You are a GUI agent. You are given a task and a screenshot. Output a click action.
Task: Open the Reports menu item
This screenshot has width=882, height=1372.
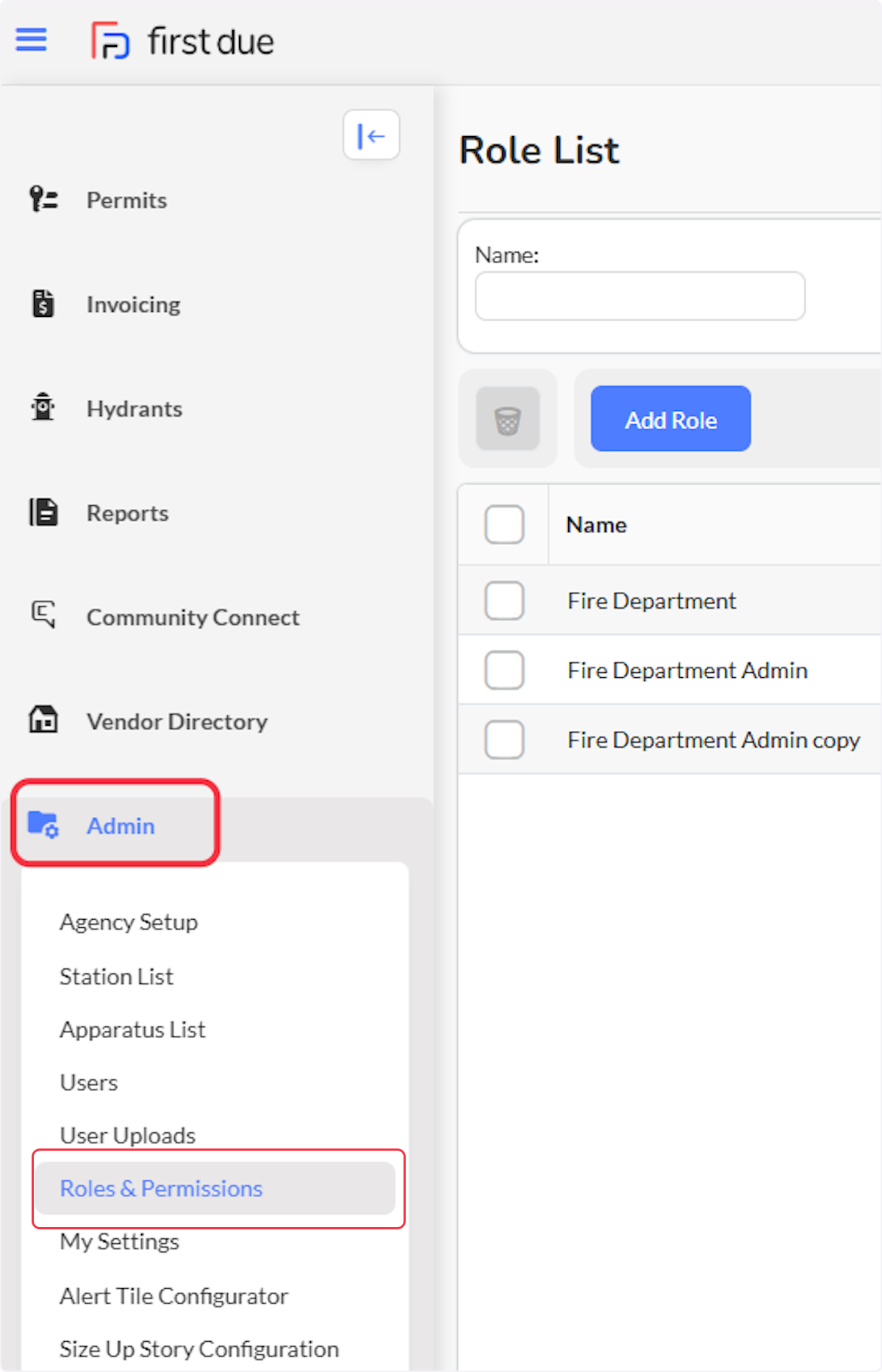pyautogui.click(x=127, y=513)
